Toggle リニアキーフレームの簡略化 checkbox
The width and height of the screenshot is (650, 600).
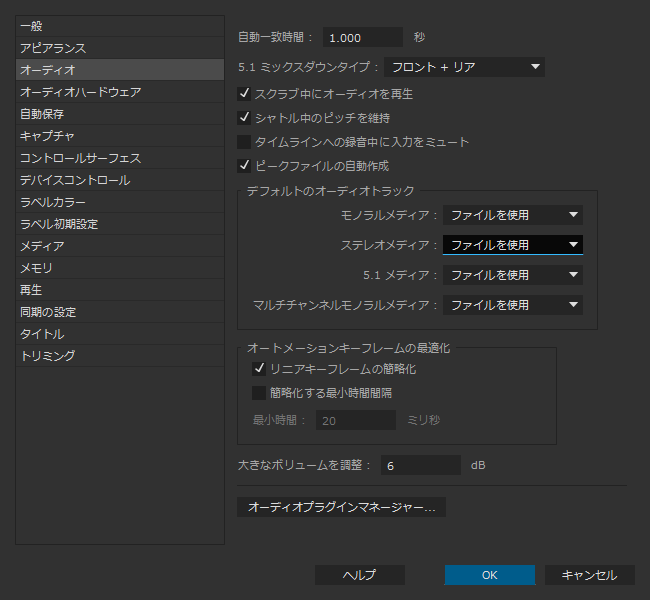260,369
